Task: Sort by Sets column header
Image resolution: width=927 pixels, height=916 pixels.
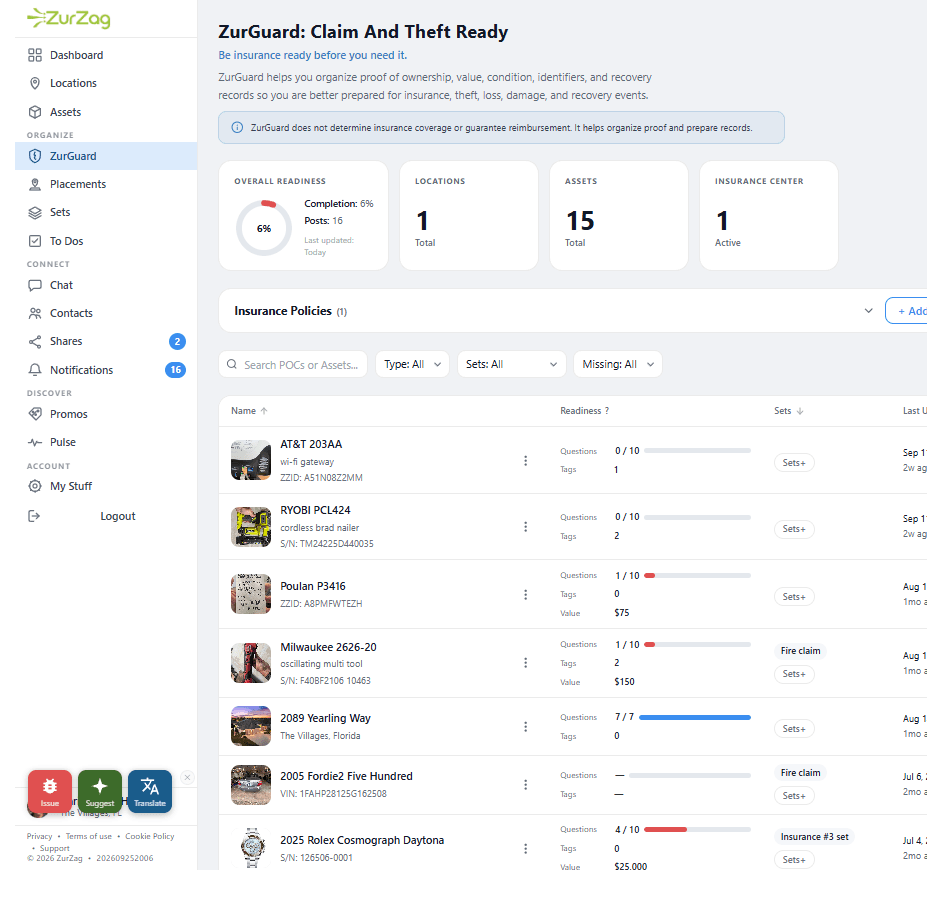Action: coord(789,411)
